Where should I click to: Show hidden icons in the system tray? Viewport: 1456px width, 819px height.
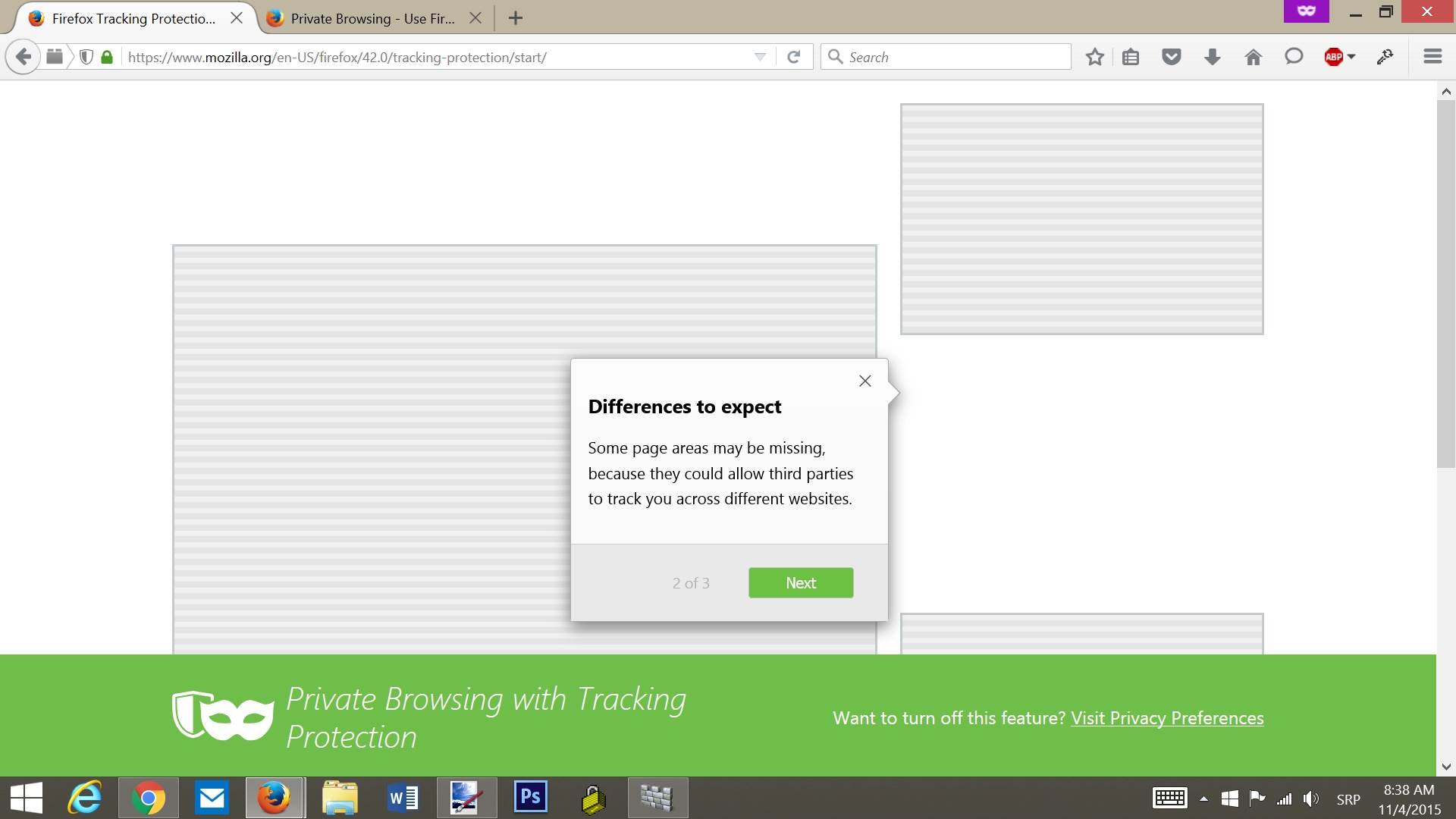click(x=1204, y=797)
